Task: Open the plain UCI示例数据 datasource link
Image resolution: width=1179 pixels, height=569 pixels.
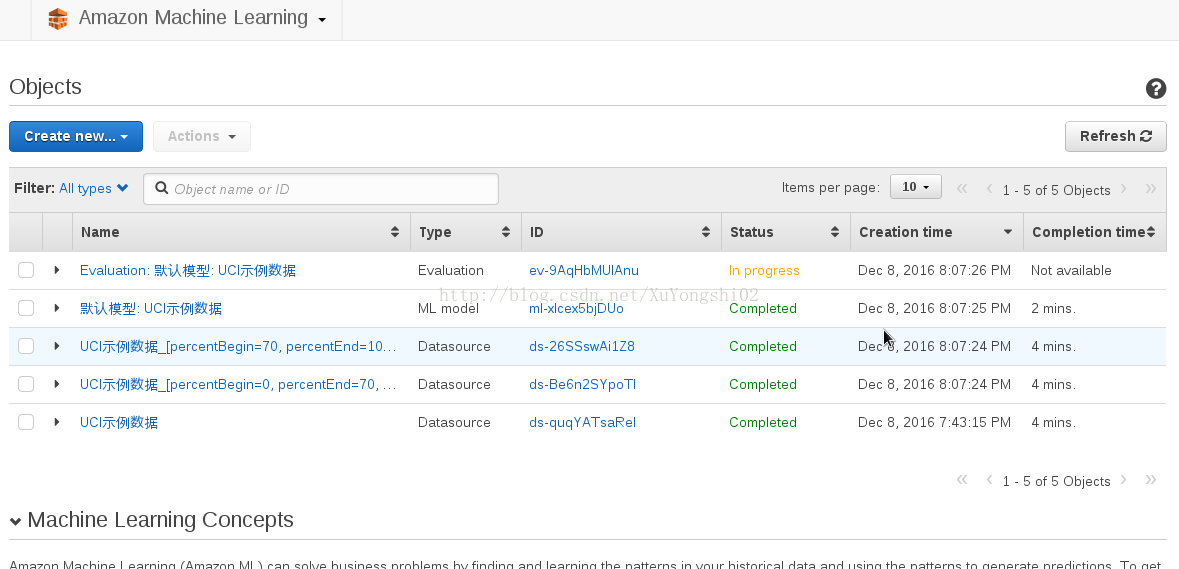Action: 119,422
